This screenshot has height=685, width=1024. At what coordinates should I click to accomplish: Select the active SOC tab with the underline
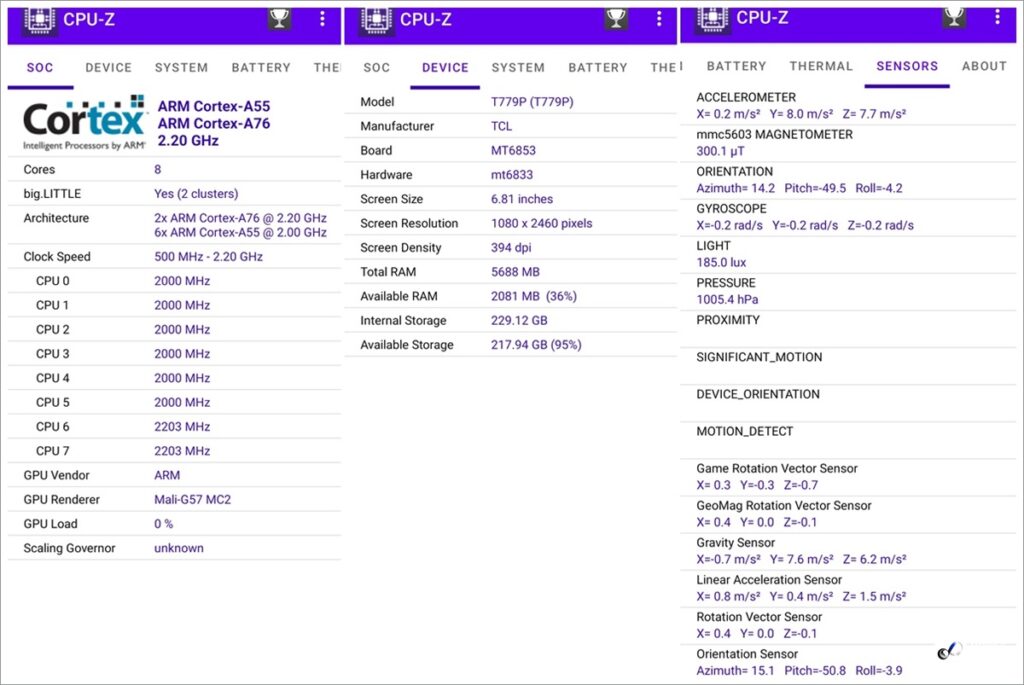[40, 68]
